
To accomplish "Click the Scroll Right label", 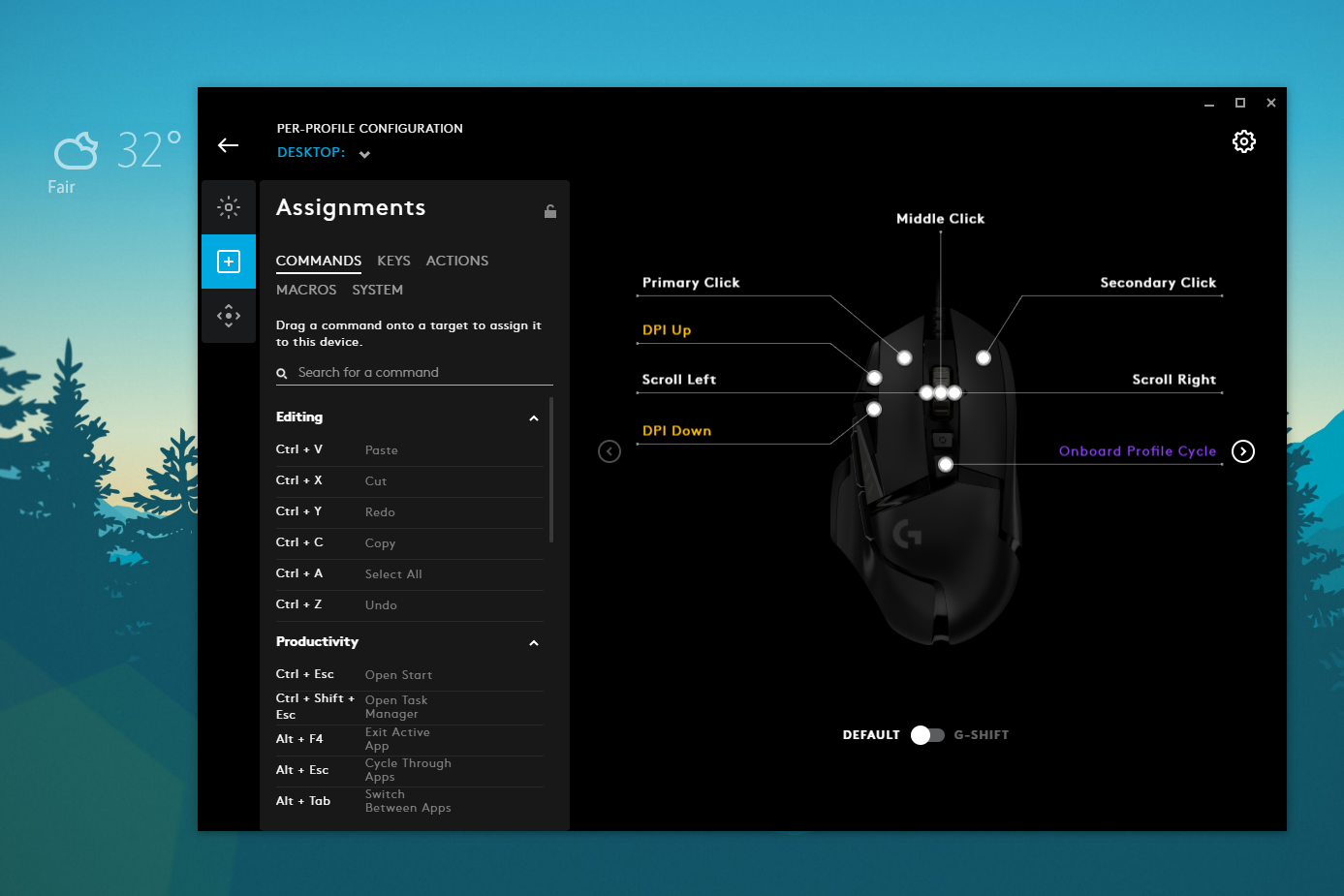I will 1174,380.
